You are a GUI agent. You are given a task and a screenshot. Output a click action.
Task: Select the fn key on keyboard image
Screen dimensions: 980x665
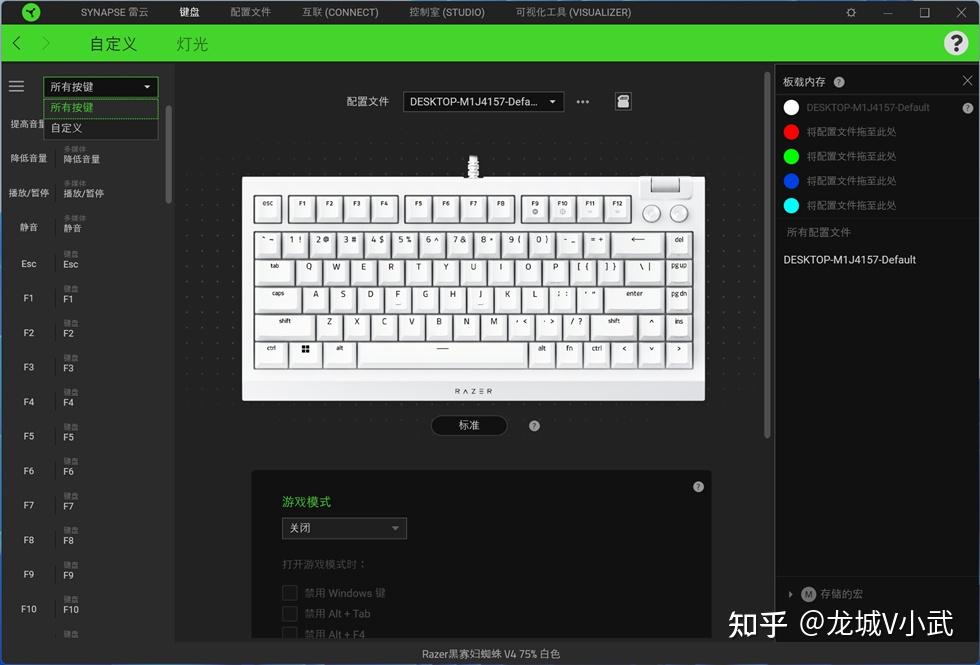click(x=569, y=354)
